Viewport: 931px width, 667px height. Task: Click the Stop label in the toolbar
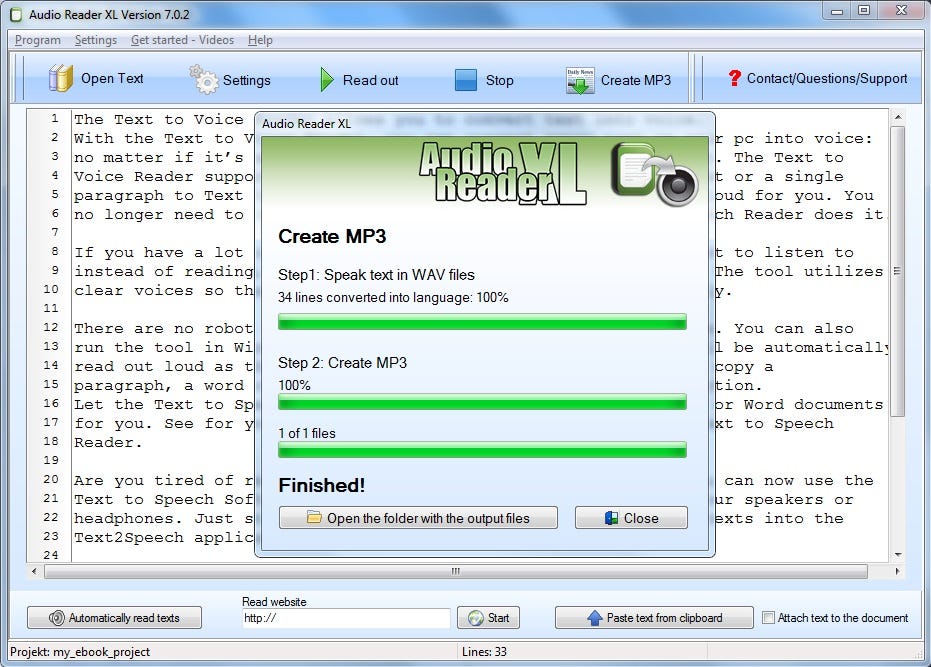click(499, 80)
